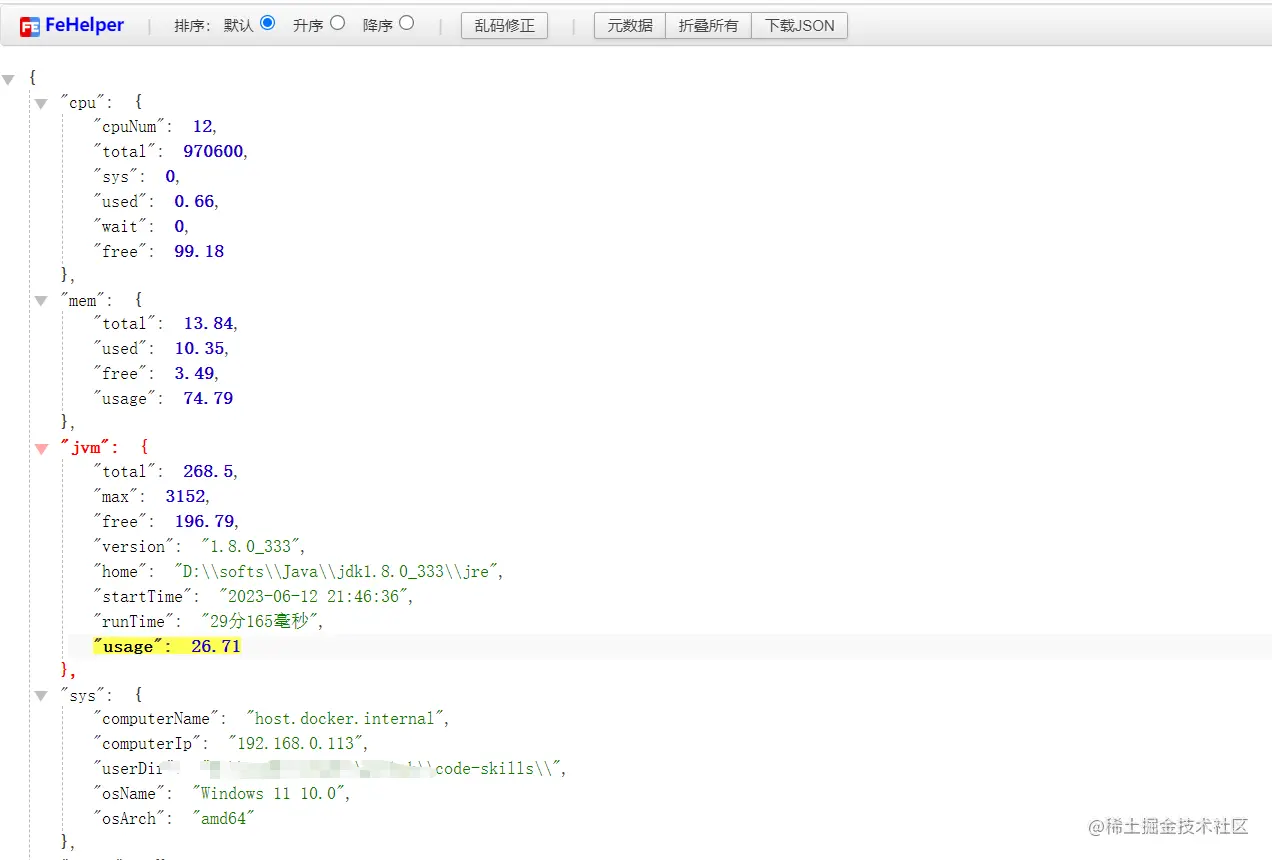Screen dimensions: 1272x860
Task: Click the 稀土掘金技术社区 watermark link
Action: (1166, 828)
